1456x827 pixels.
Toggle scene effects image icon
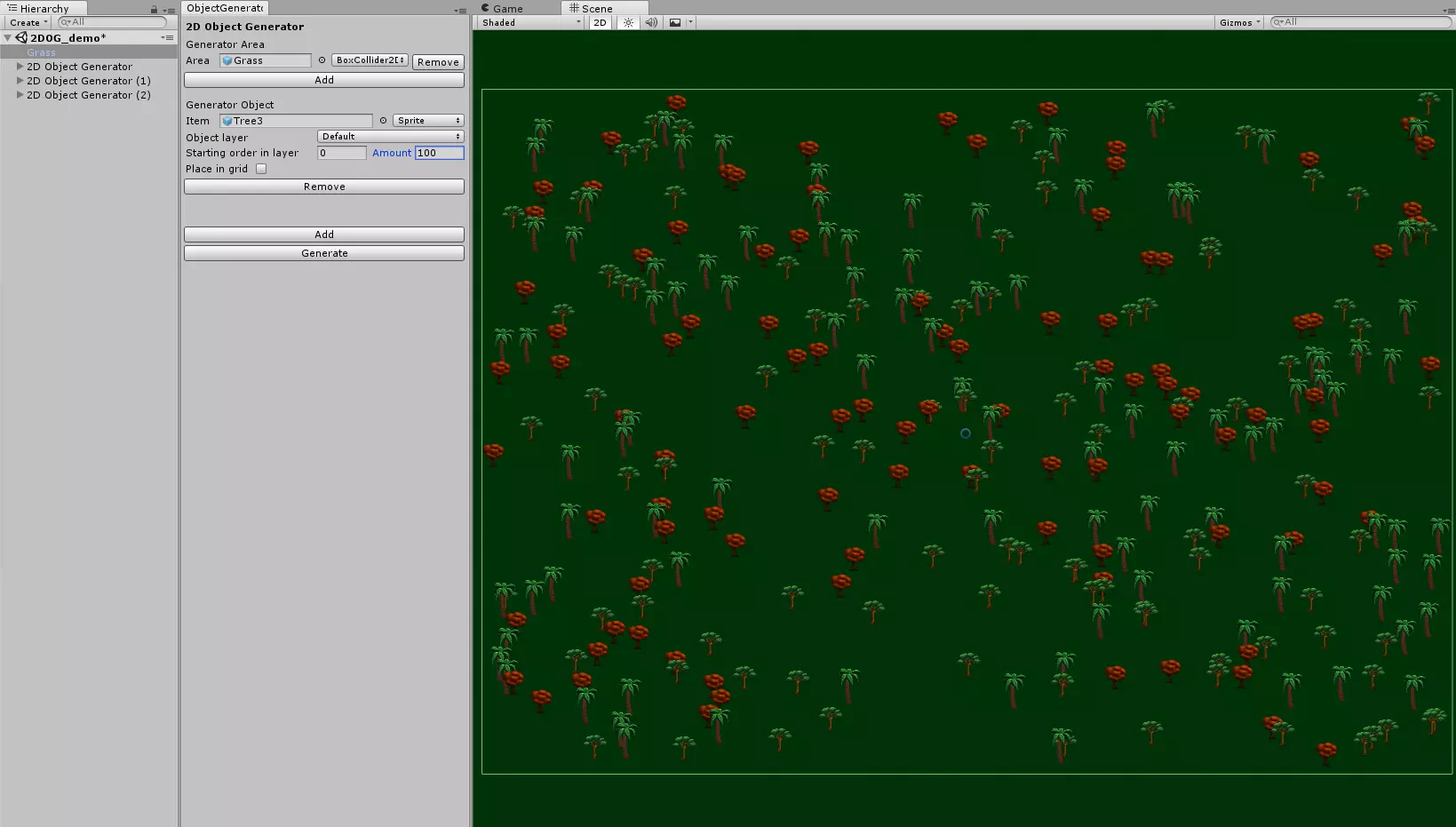pyautogui.click(x=675, y=23)
